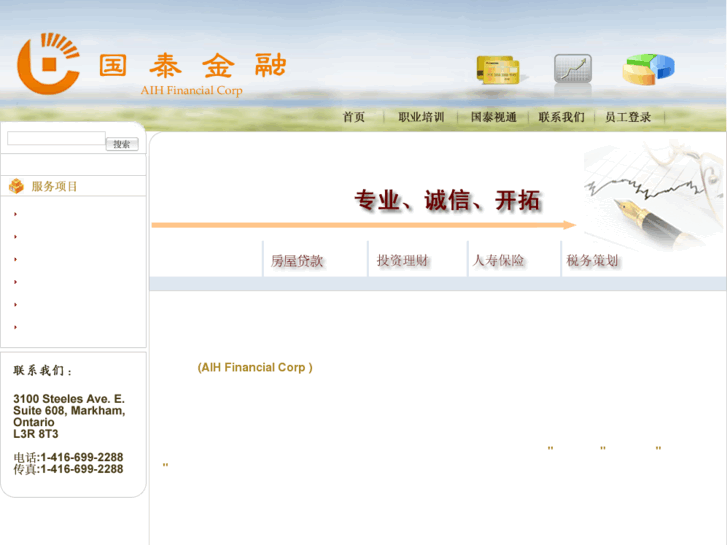Click the (AIH Financial Corp ) heading text
Viewport: 727px width, 545px height.
point(255,367)
